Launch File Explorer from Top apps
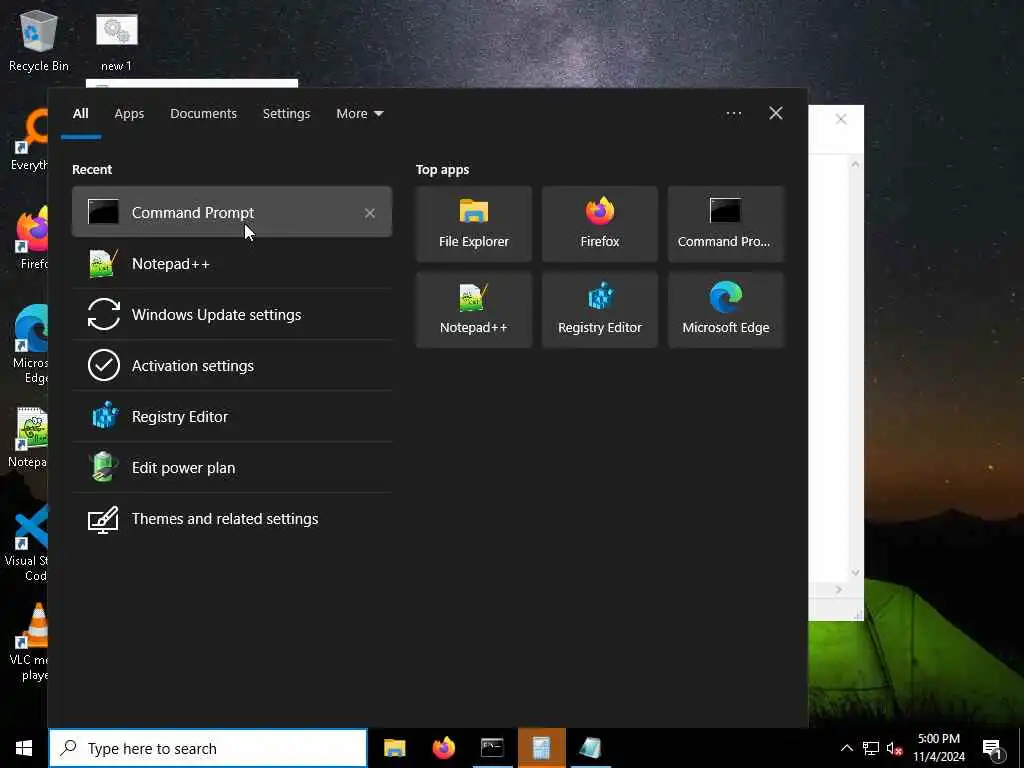The width and height of the screenshot is (1024, 768). pos(473,224)
